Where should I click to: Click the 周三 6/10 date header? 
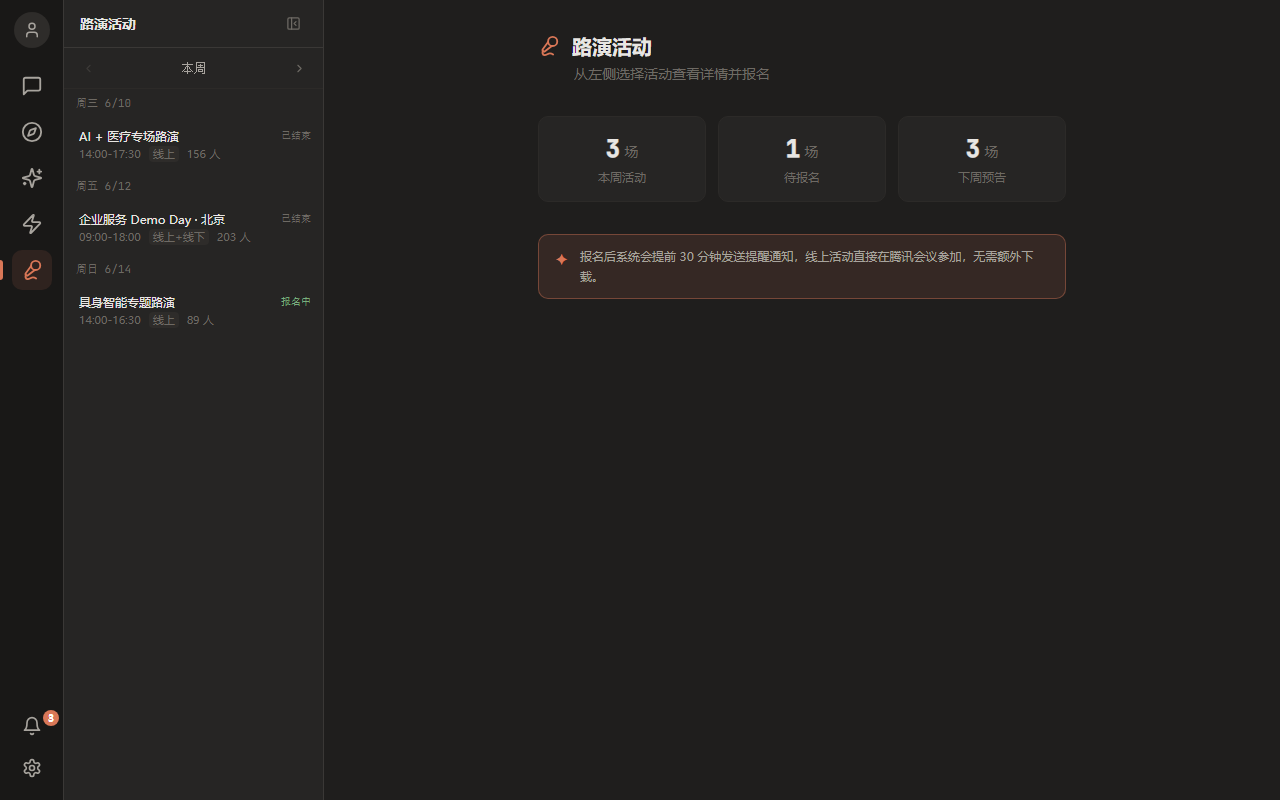104,103
